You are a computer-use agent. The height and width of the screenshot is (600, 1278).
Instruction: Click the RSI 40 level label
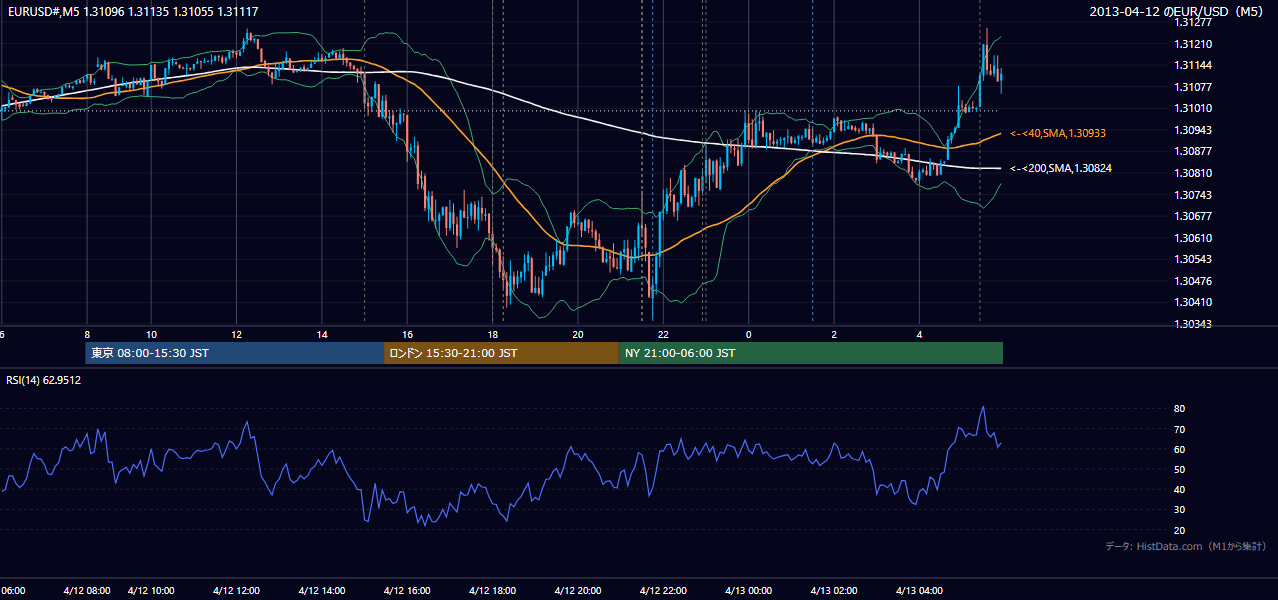[x=1180, y=489]
